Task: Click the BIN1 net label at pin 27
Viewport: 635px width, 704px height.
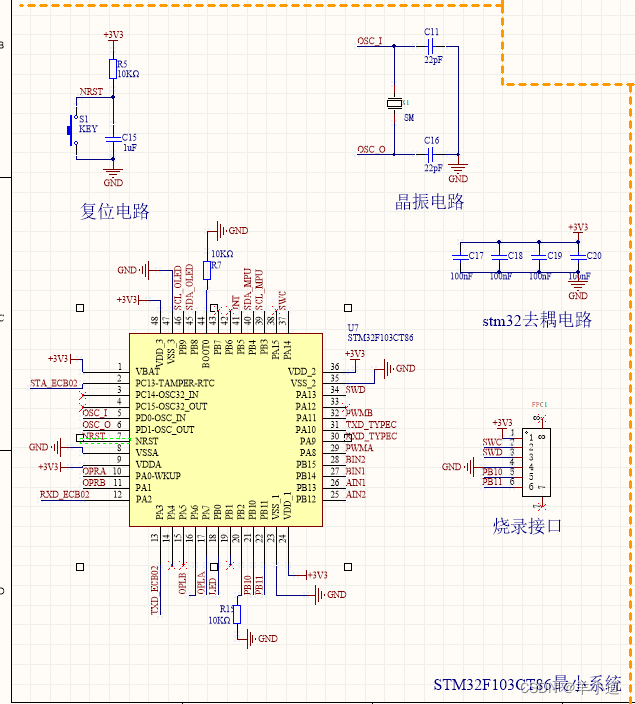Action: click(x=355, y=471)
